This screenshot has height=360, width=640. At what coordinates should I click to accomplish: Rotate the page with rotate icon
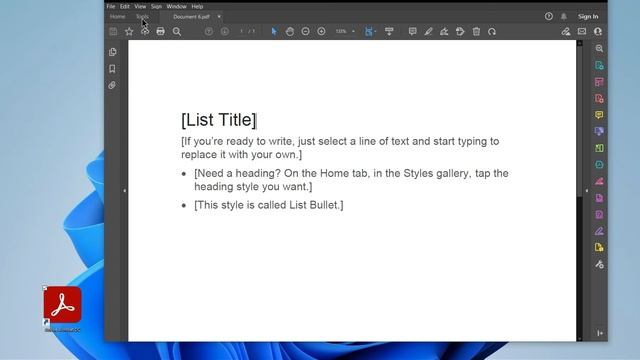[492, 31]
